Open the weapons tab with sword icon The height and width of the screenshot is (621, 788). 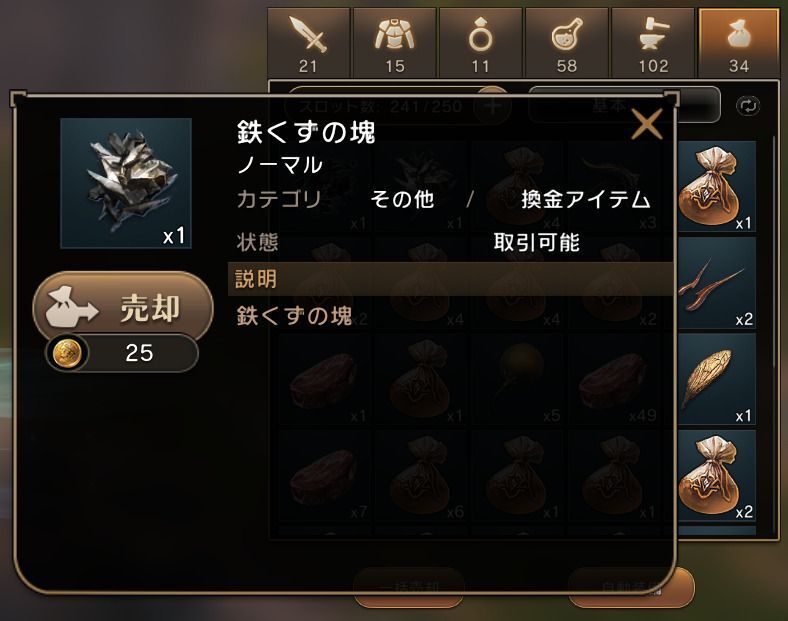point(308,43)
